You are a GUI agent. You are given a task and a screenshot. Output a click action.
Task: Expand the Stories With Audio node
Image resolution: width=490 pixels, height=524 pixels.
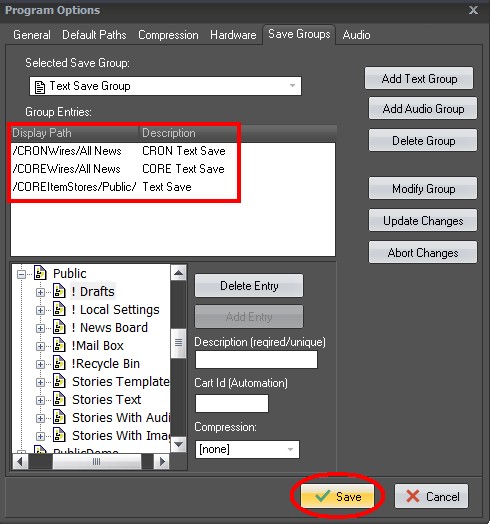(40, 419)
